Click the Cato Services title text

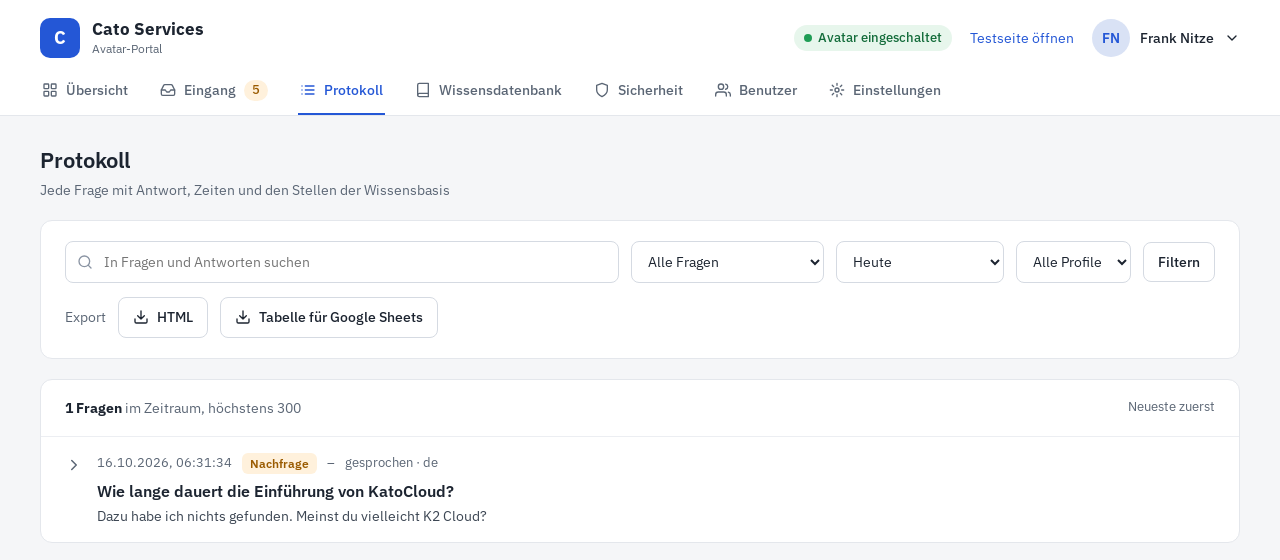[148, 29]
